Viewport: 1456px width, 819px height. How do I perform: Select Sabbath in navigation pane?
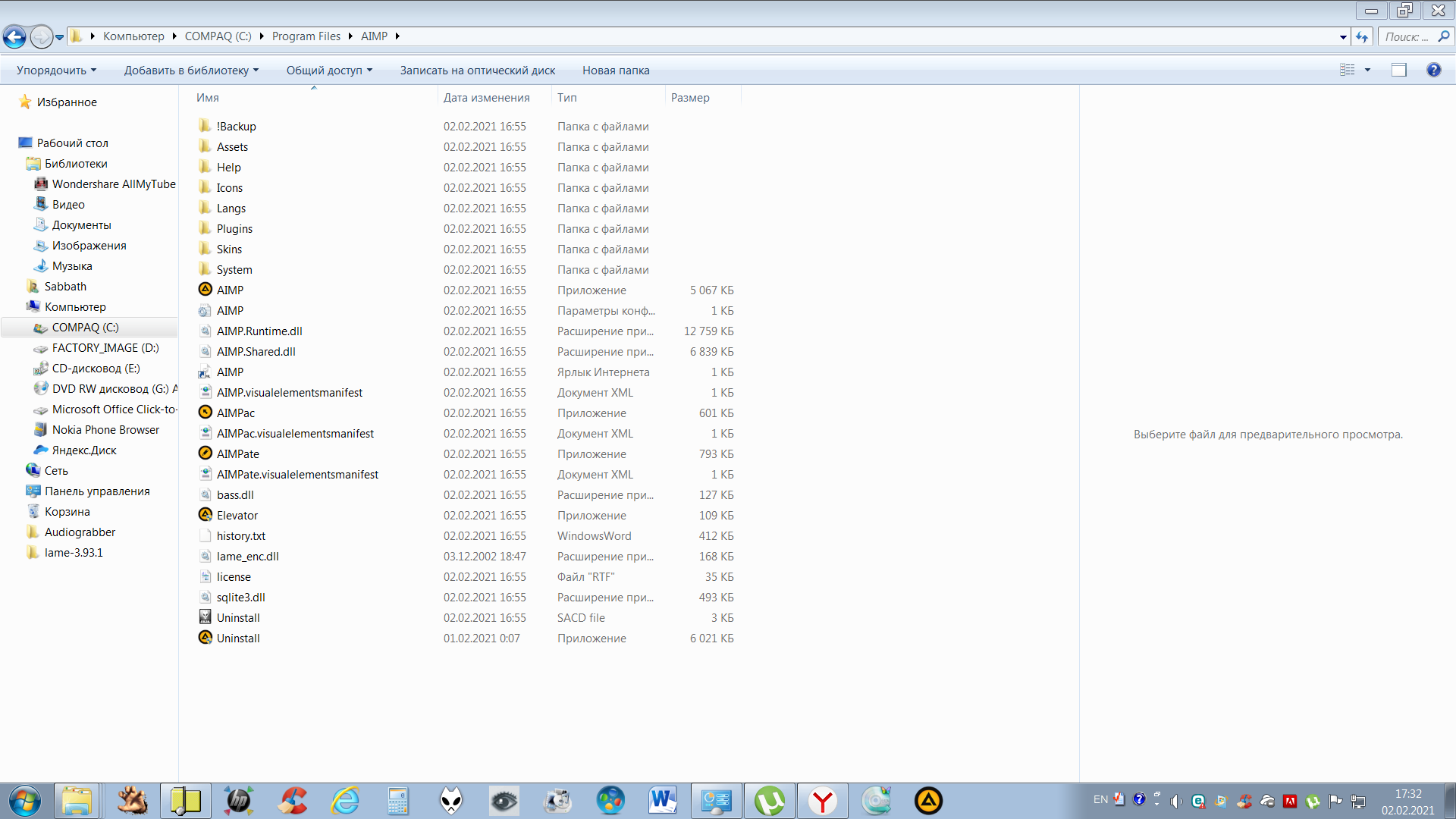[65, 286]
